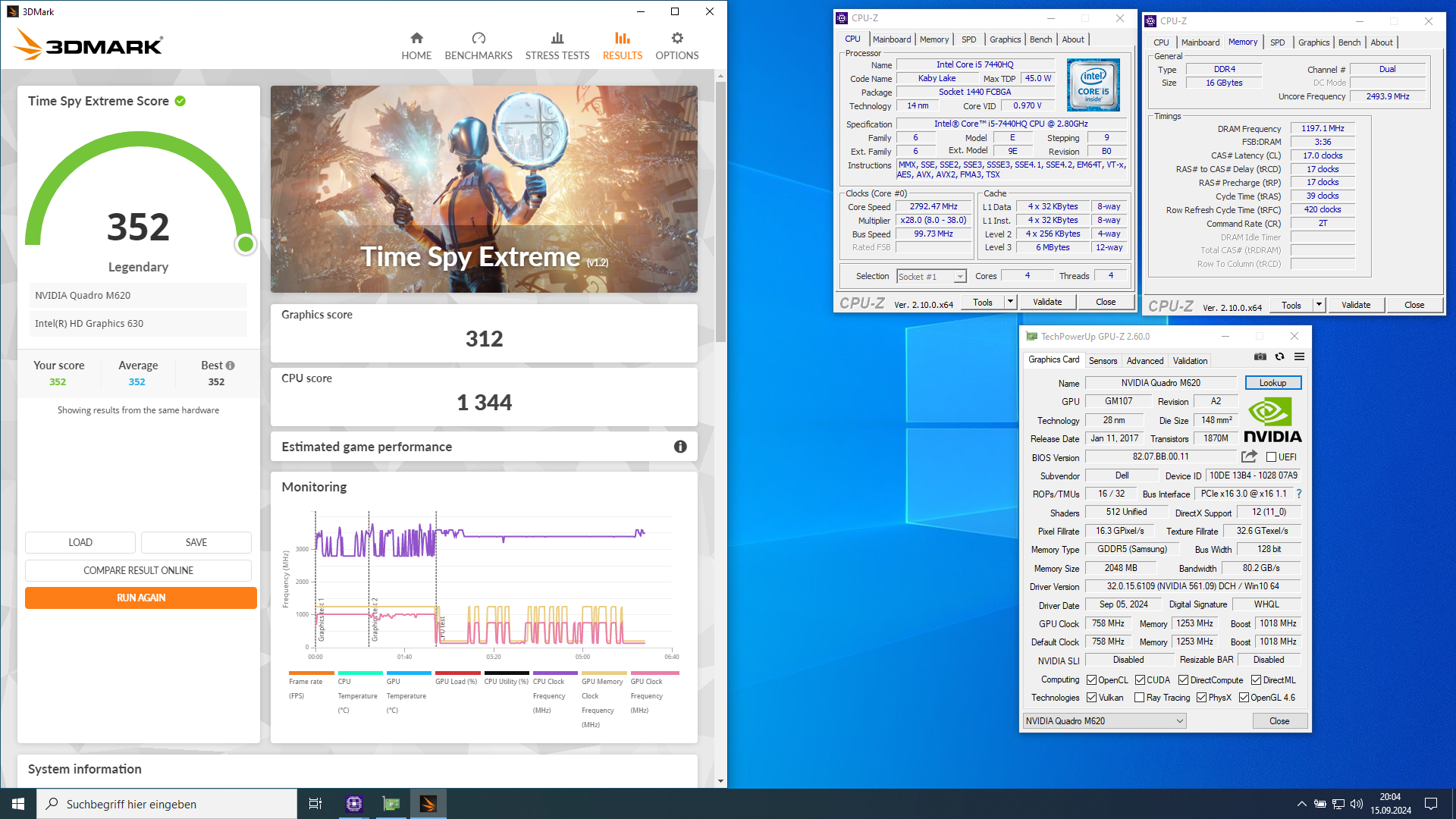Show info for Estimated game performance
The image size is (1456, 819).
click(x=680, y=447)
